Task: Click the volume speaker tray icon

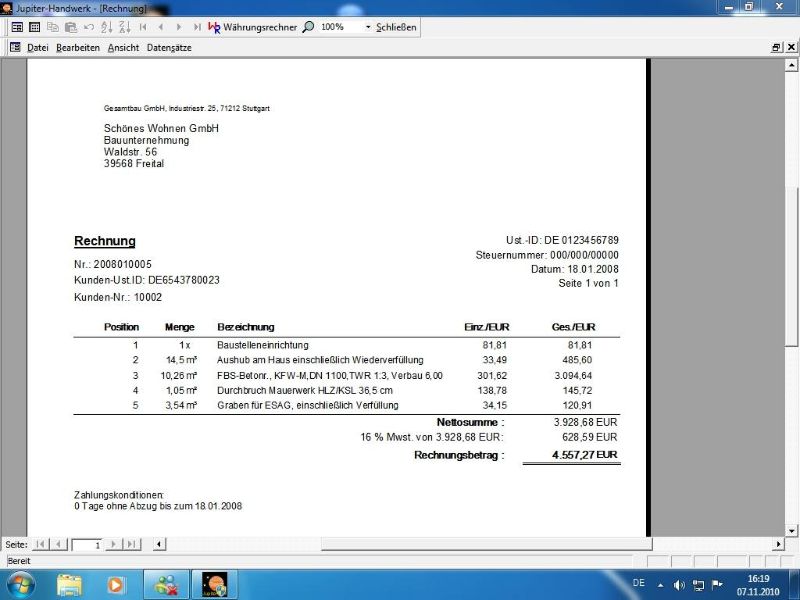Action: click(x=679, y=584)
